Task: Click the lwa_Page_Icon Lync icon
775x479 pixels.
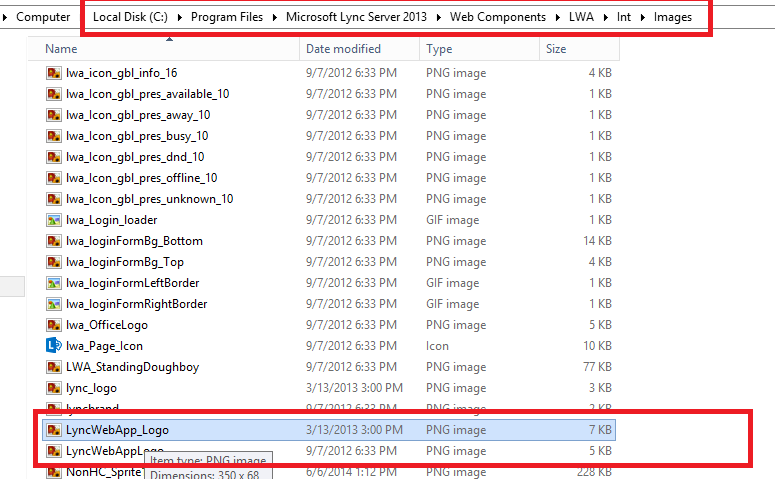Action: (54, 346)
